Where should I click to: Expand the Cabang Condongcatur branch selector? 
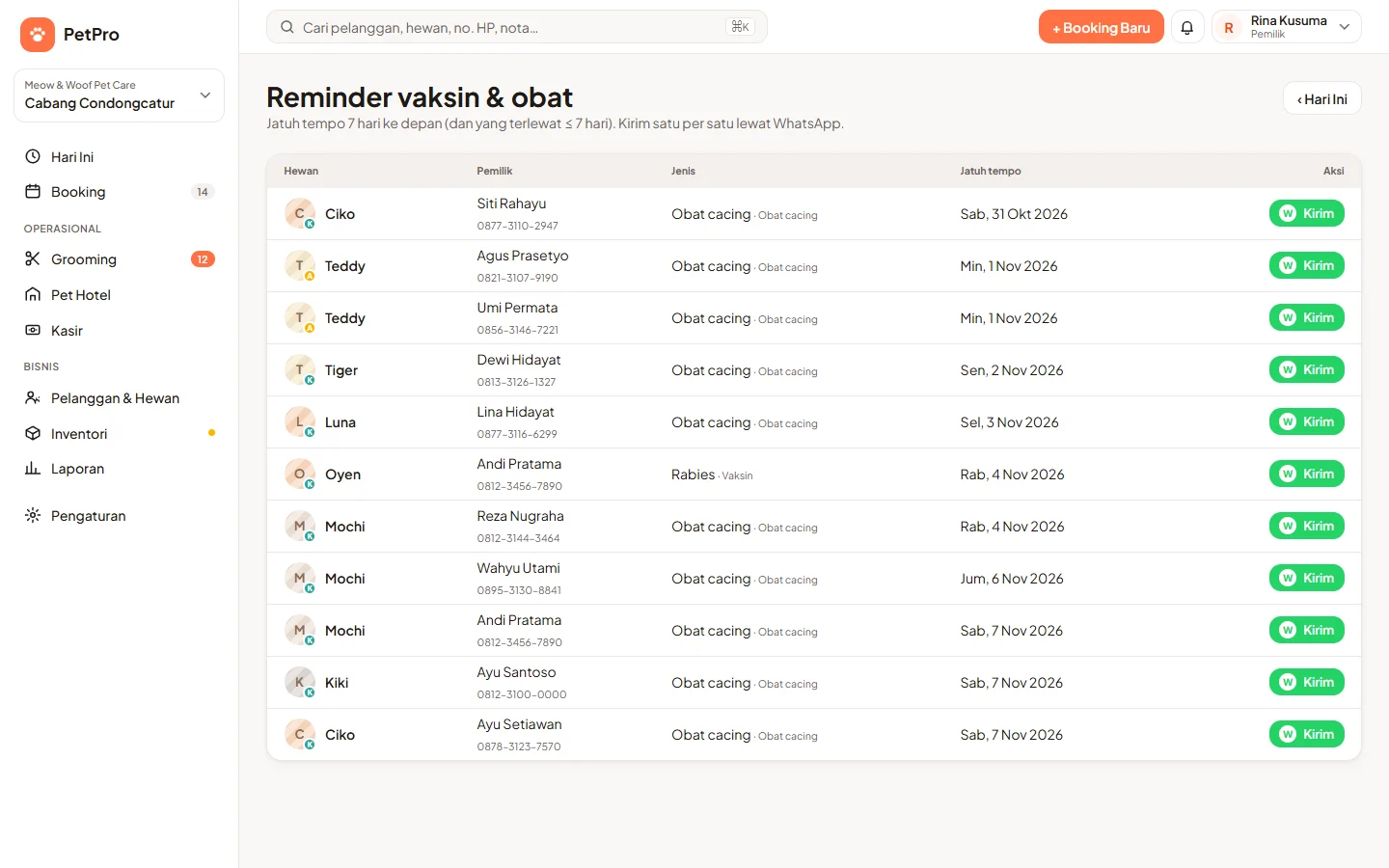(120, 95)
